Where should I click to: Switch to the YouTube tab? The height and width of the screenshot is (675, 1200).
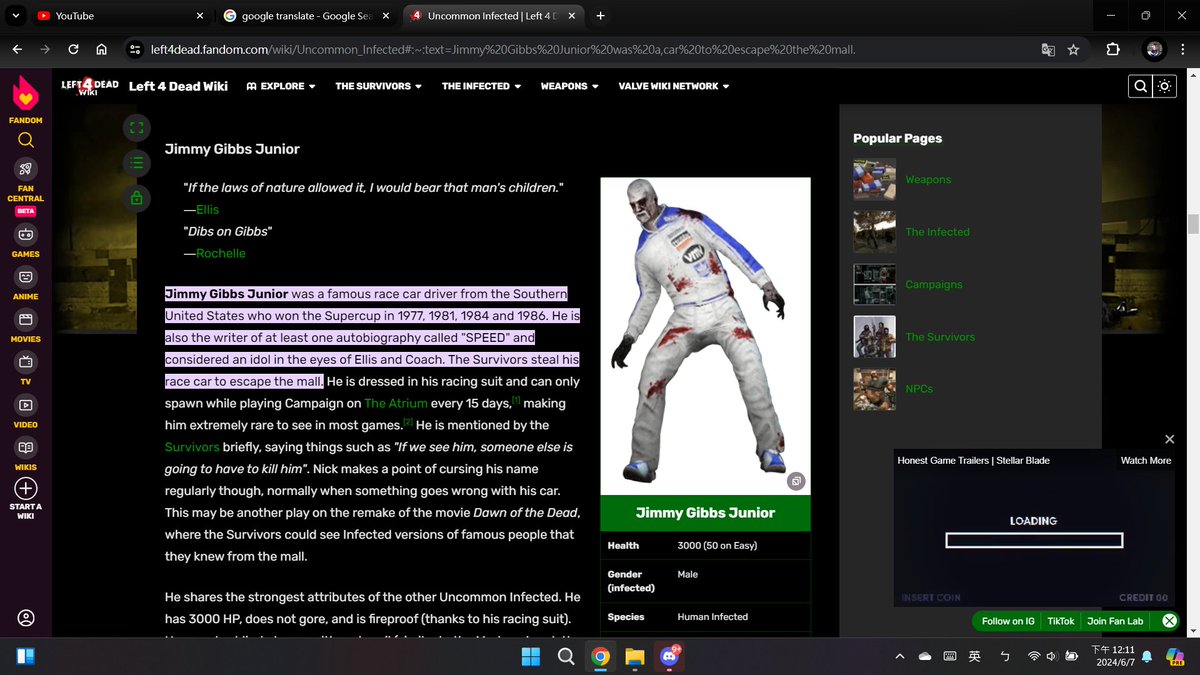(122, 16)
